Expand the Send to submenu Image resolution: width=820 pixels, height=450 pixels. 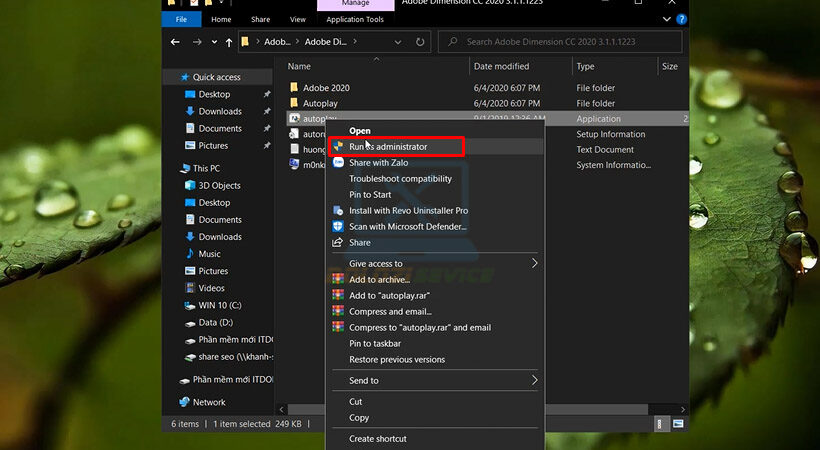point(534,381)
